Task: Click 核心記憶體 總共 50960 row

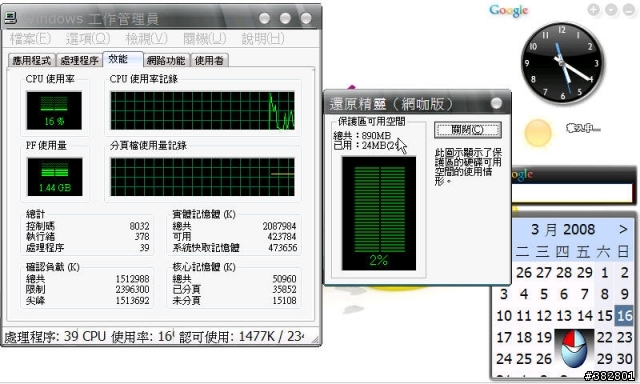Action: 234,279
